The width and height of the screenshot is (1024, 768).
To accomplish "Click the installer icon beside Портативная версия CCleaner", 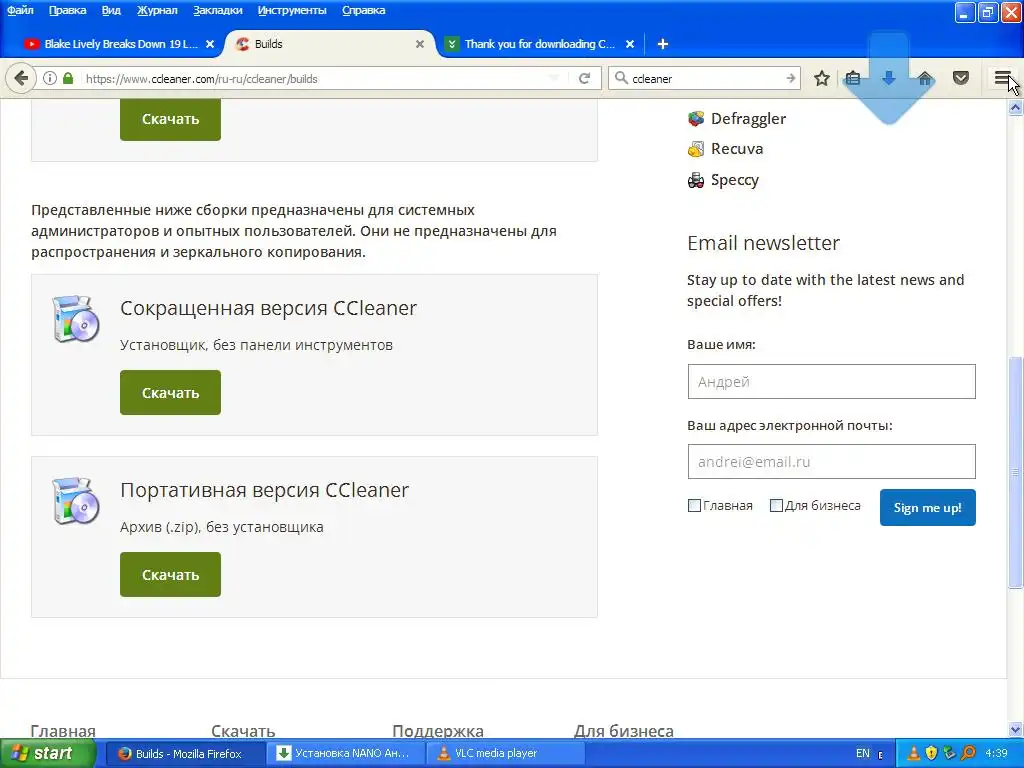I will point(76,501).
